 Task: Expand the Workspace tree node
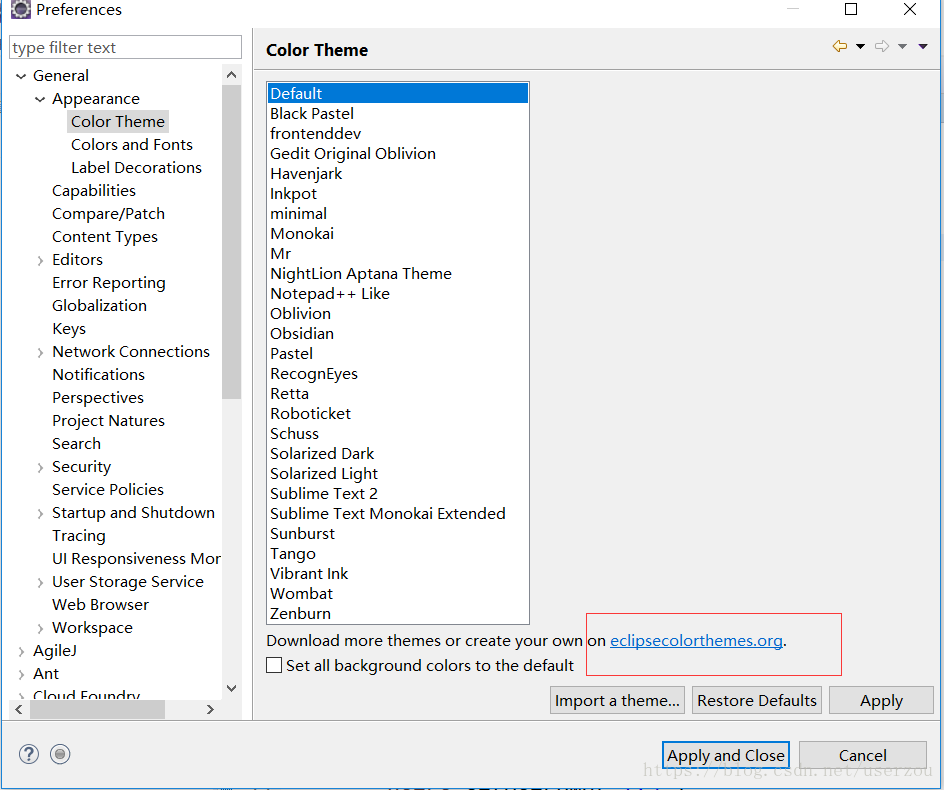point(40,628)
